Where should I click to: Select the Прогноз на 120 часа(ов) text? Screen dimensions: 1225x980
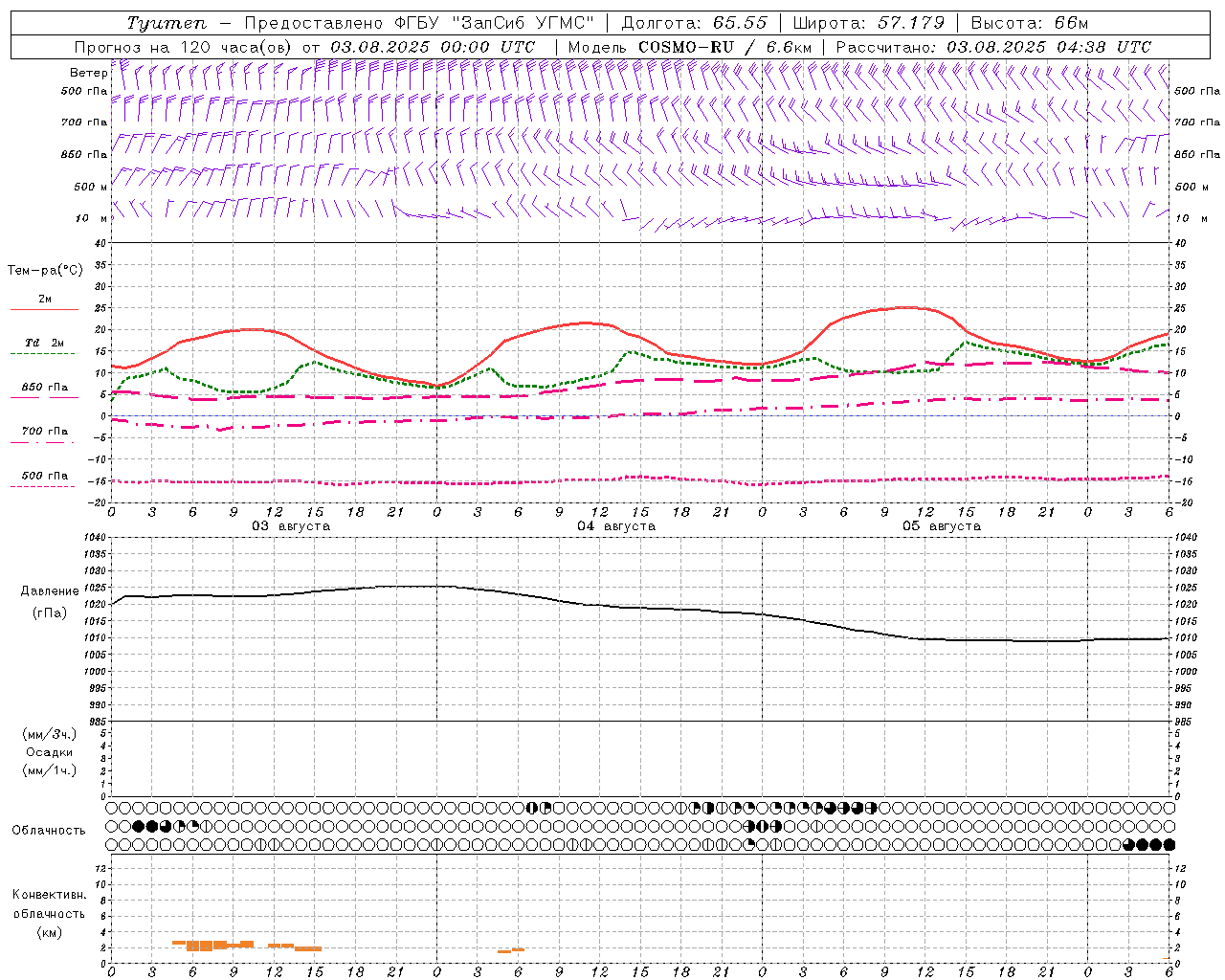pos(185,47)
